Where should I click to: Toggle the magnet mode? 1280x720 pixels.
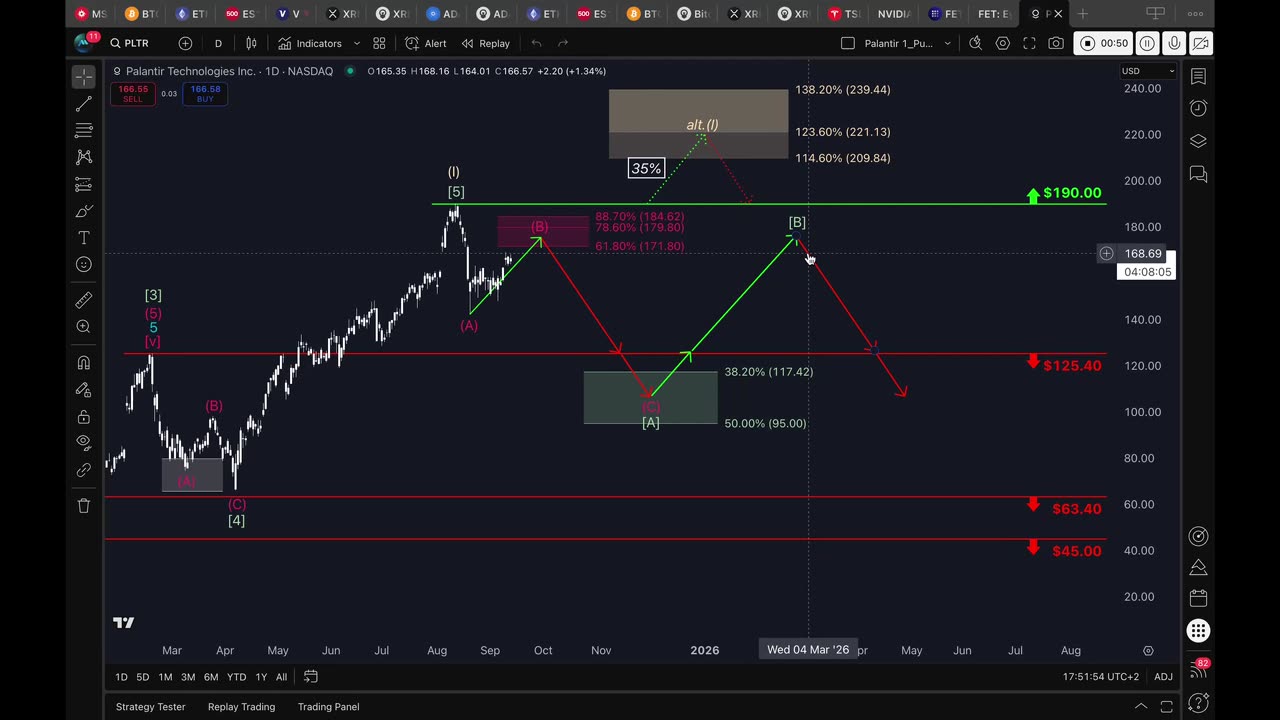click(84, 363)
